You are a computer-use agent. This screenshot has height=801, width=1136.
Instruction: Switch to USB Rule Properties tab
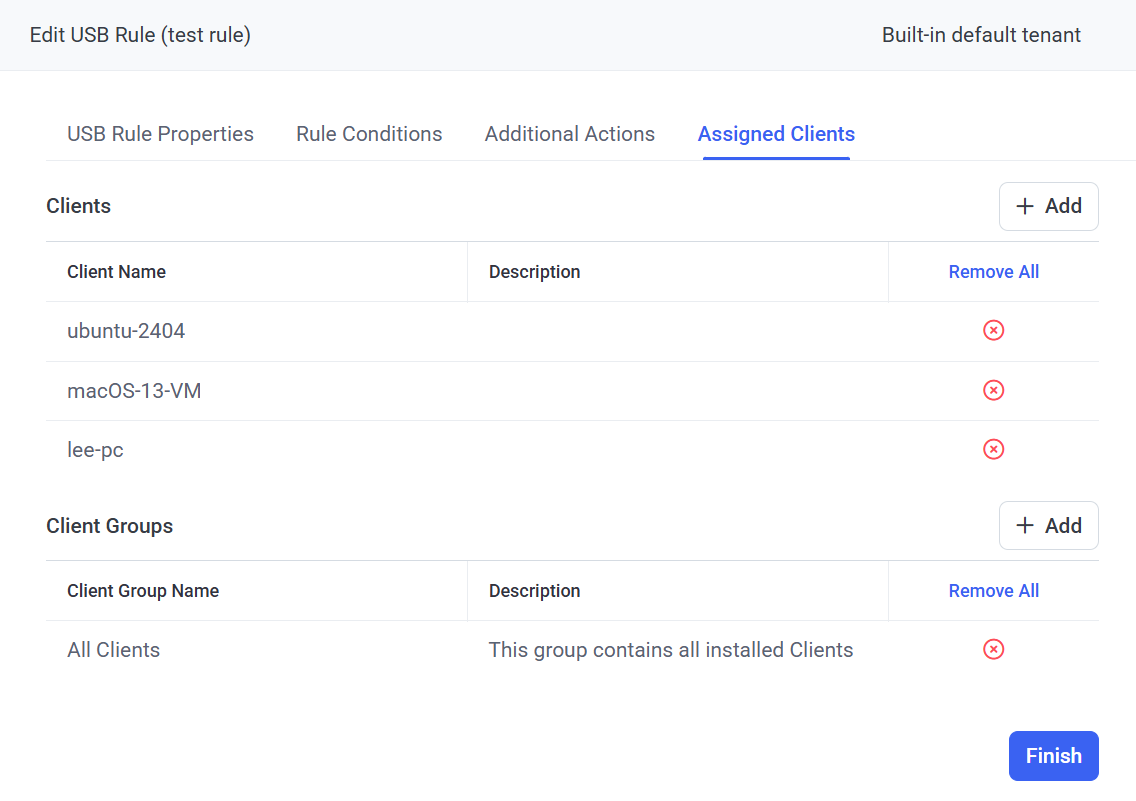pos(160,134)
